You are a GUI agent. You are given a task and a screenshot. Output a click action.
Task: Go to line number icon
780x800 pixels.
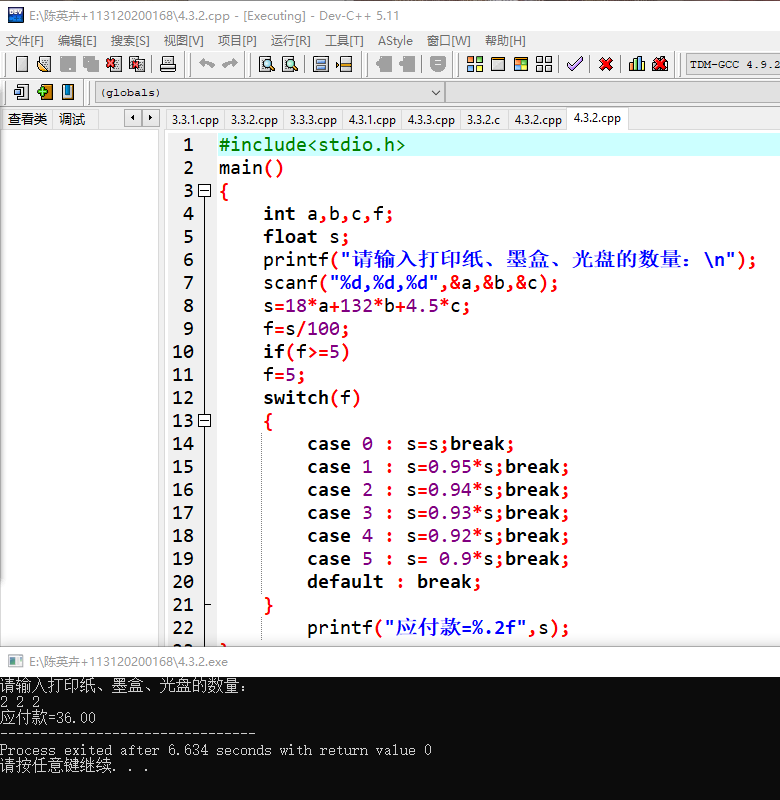[344, 64]
